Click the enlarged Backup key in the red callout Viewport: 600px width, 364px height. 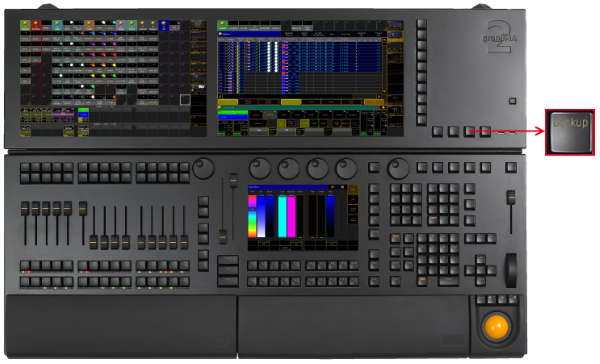click(x=570, y=132)
